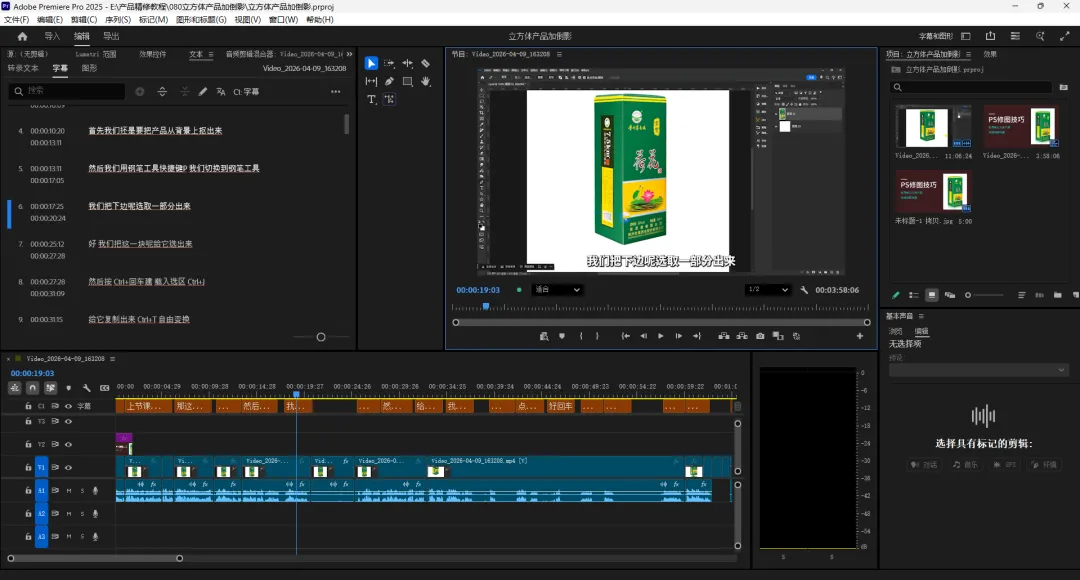1080x580 pixels.
Task: Open timeline display settings wrench icon
Action: [x=86, y=388]
